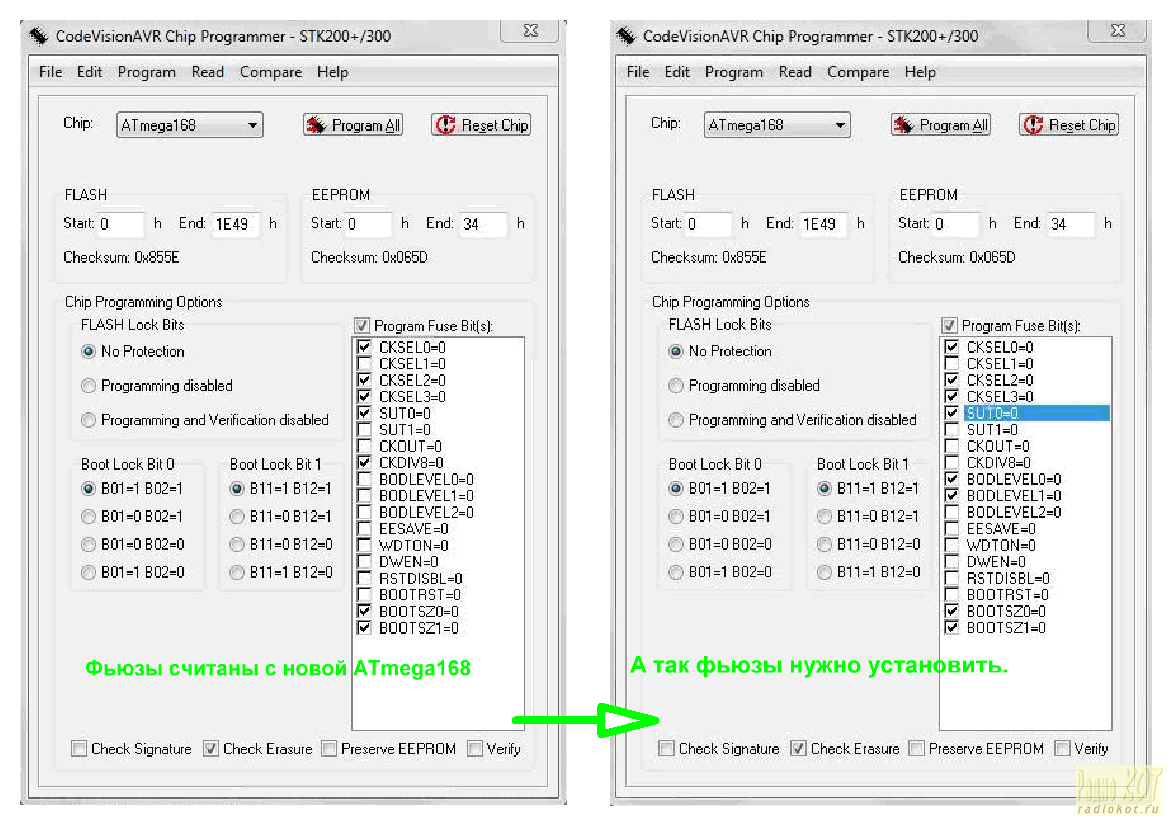Toggle the CKSEL3=0 checkbox in the left window
The height and width of the screenshot is (826, 1173).
(x=364, y=397)
